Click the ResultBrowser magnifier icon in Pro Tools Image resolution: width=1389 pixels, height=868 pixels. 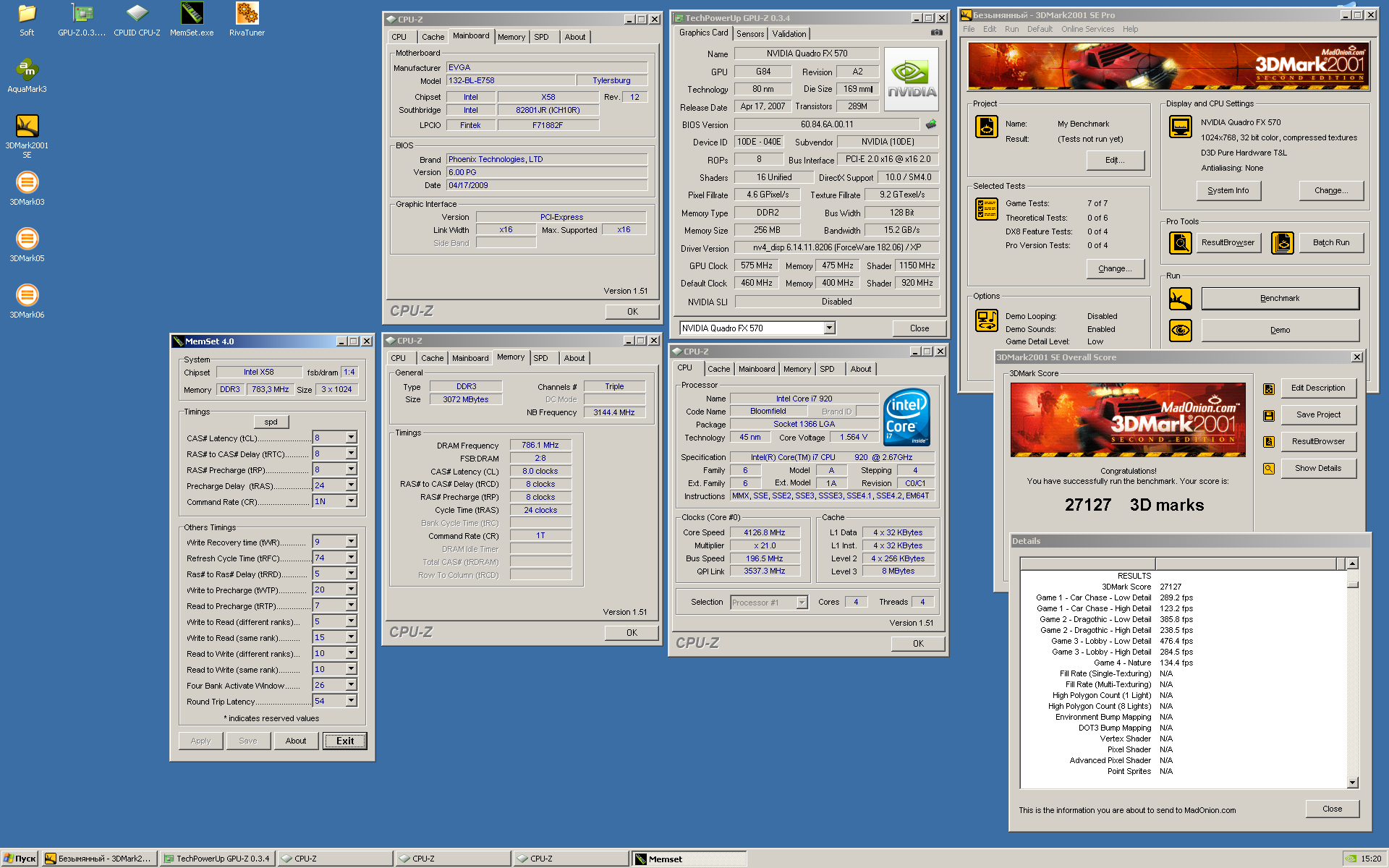[1181, 243]
